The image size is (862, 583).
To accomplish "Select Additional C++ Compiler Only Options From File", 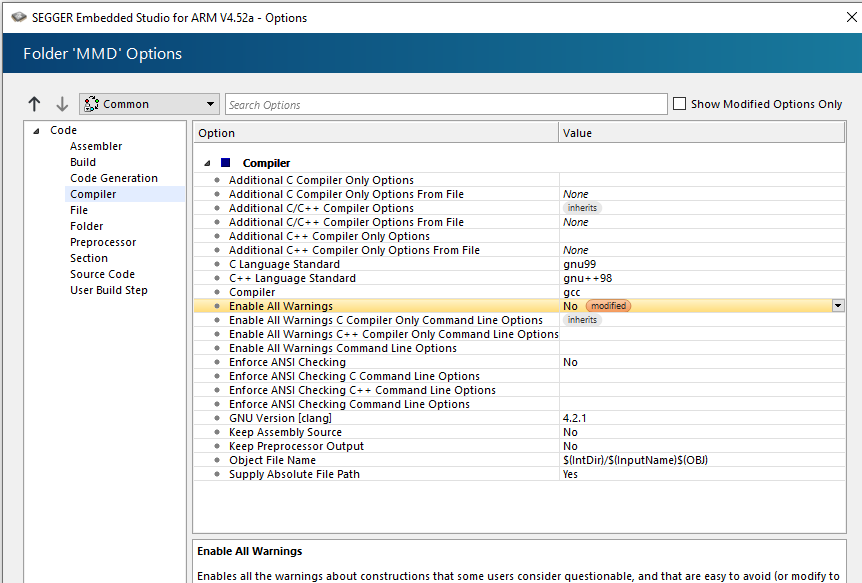I will (519, 250).
